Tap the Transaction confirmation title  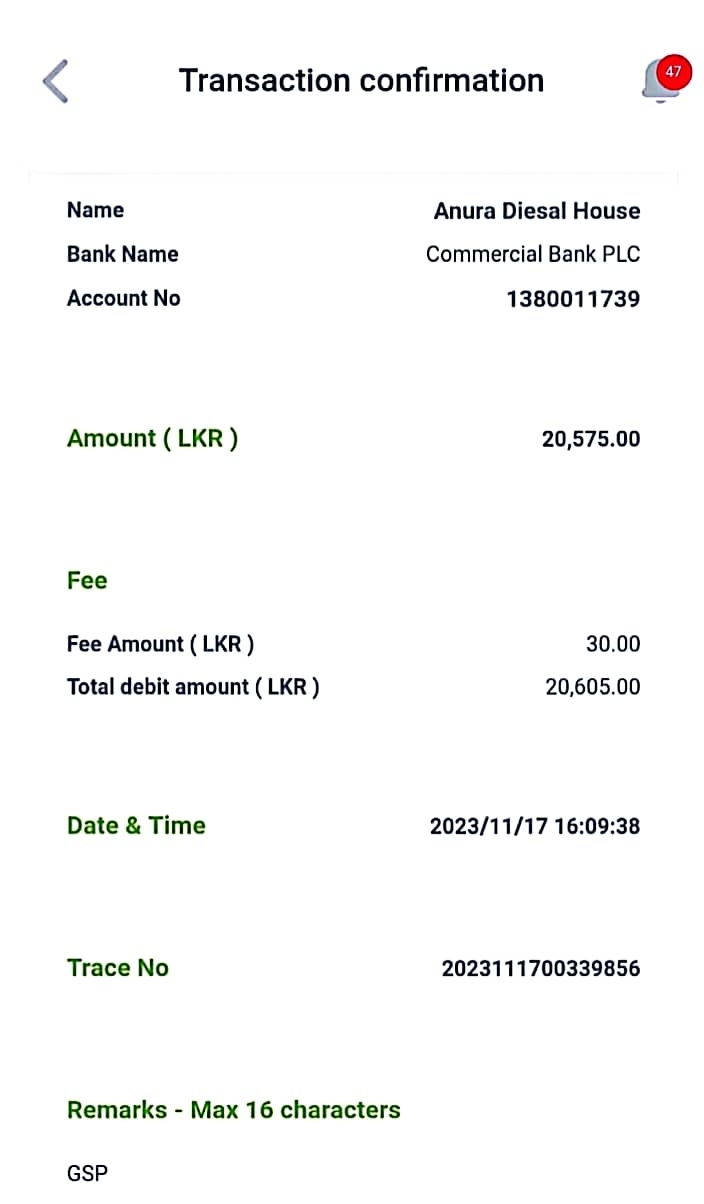(361, 81)
